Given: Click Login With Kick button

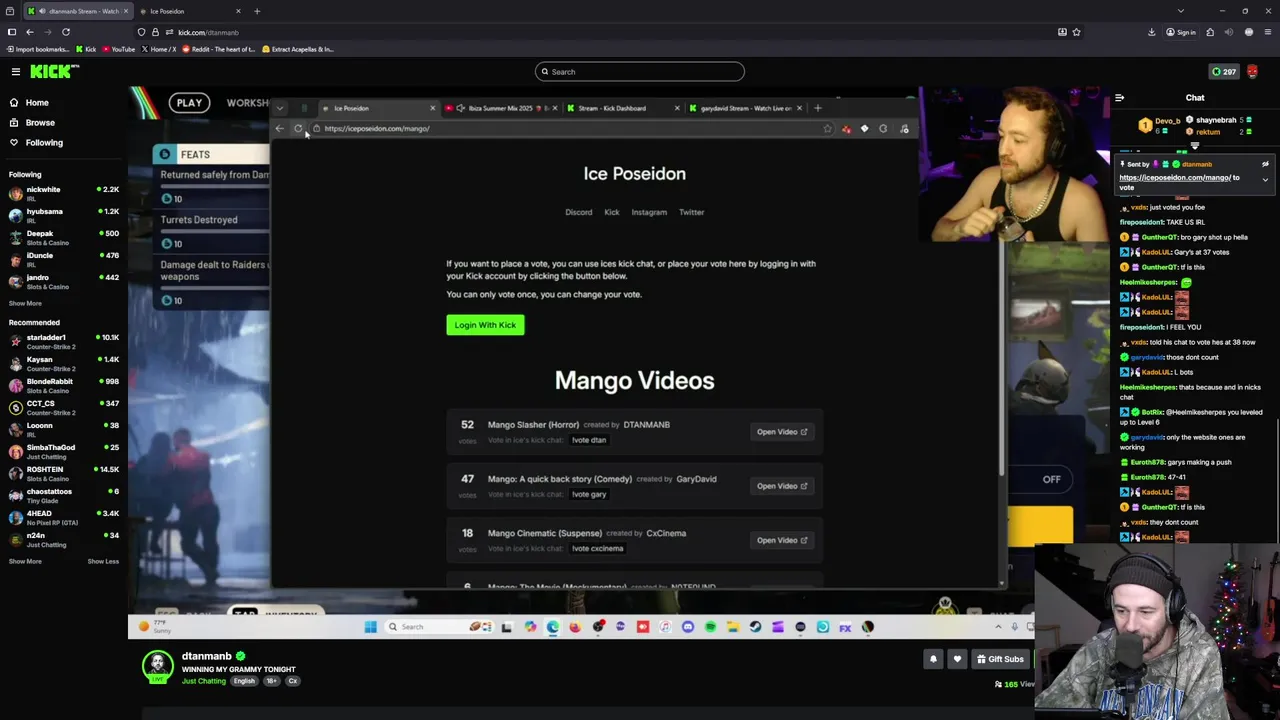Looking at the screenshot, I should click(x=485, y=324).
